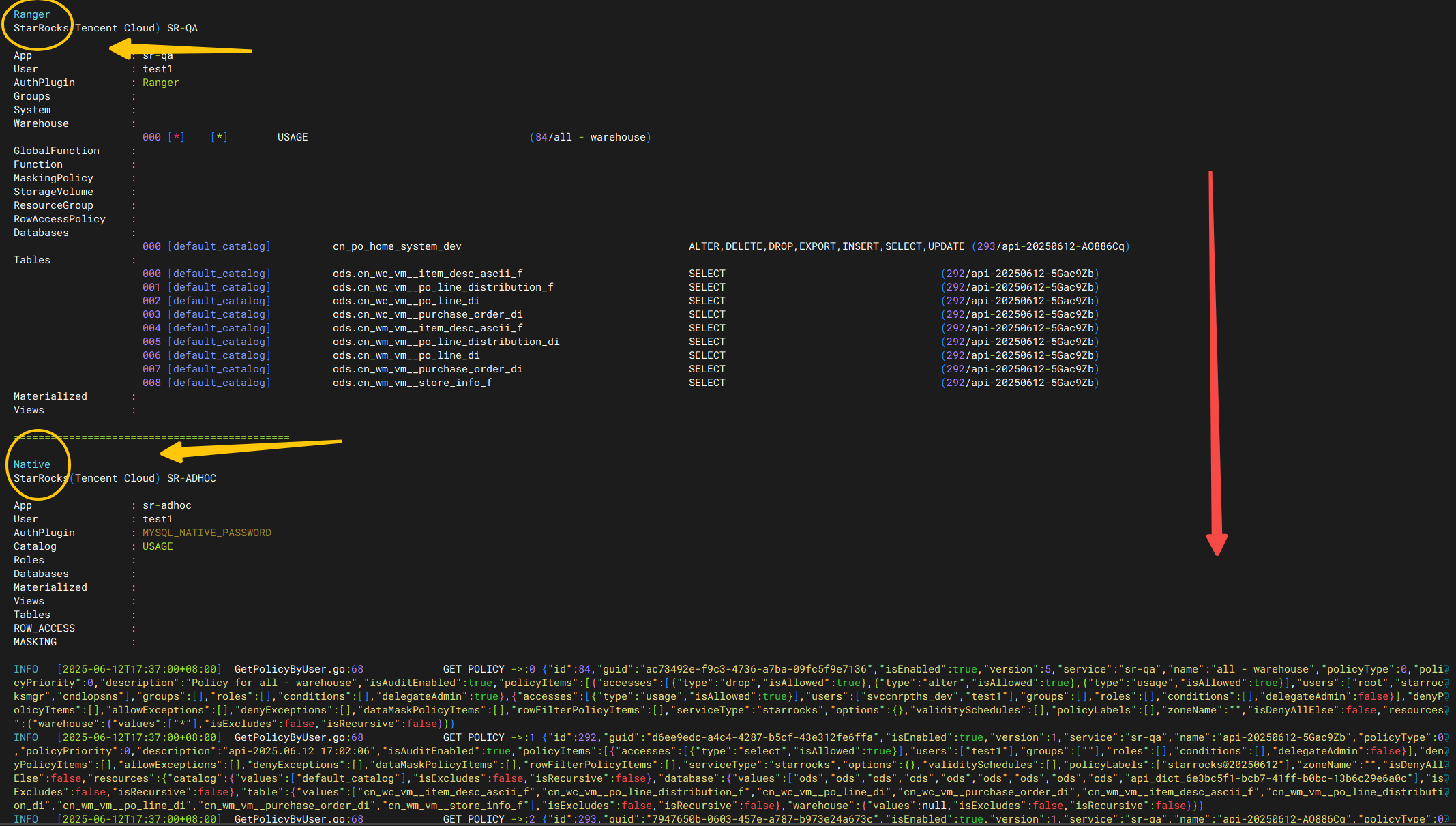Select table 'ods.cn_wc_vm__po_line_di'
The image size is (1456, 826).
[x=406, y=301]
